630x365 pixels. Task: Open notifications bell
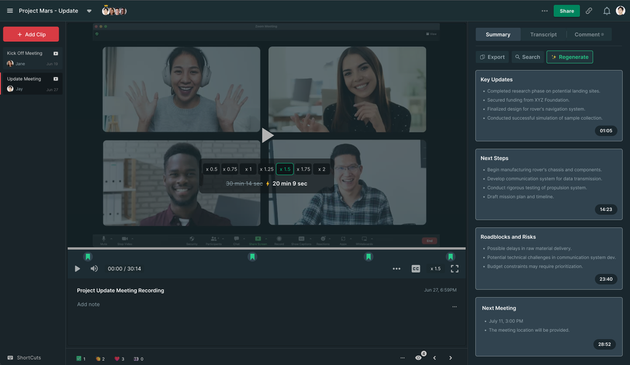[606, 11]
